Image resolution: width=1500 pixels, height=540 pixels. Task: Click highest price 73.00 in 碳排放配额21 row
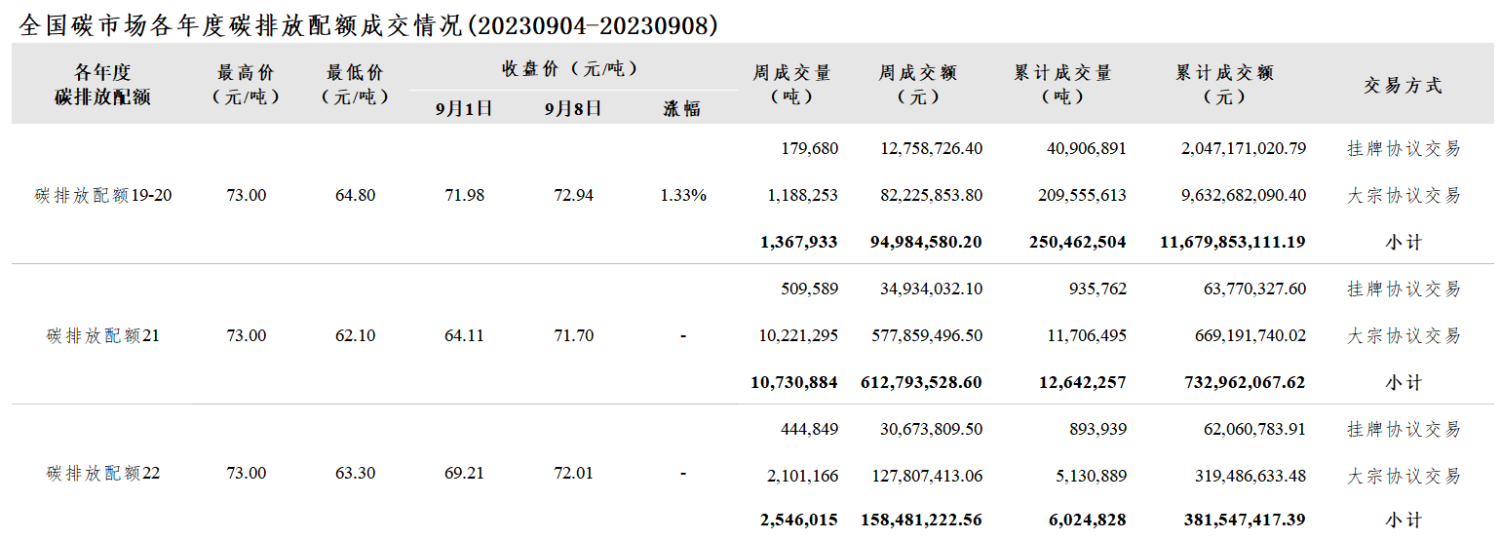[246, 336]
